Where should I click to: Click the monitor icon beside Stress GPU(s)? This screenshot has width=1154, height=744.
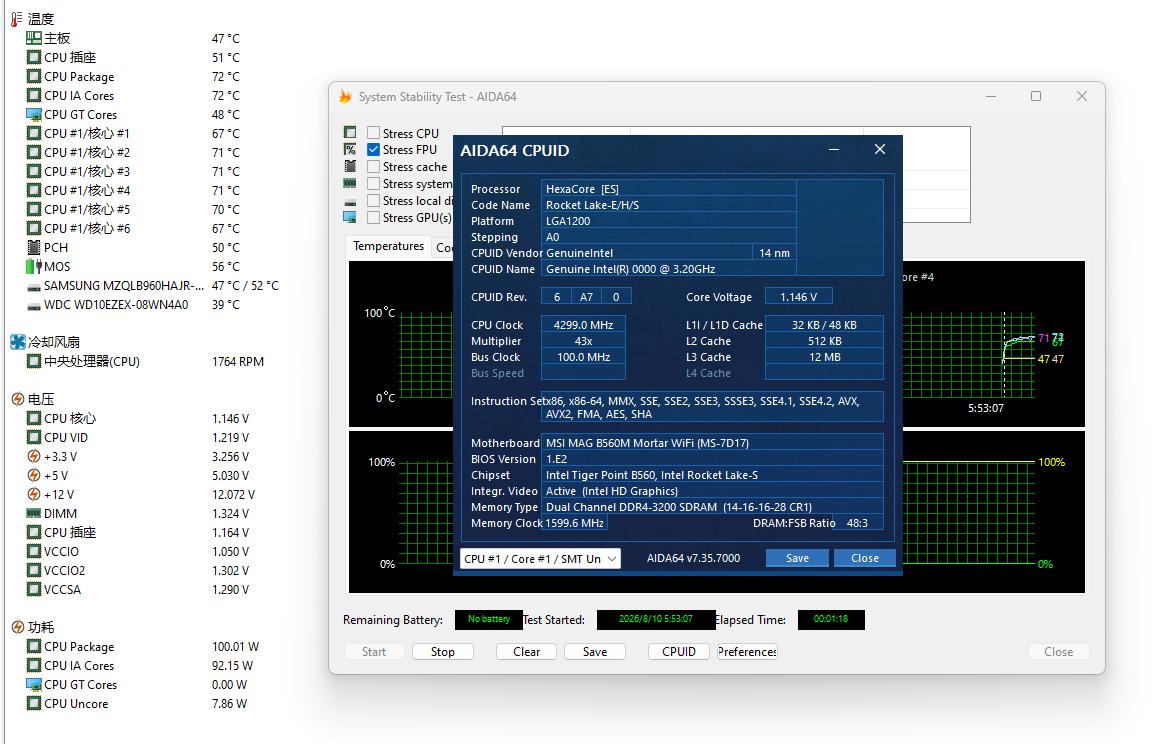(350, 218)
